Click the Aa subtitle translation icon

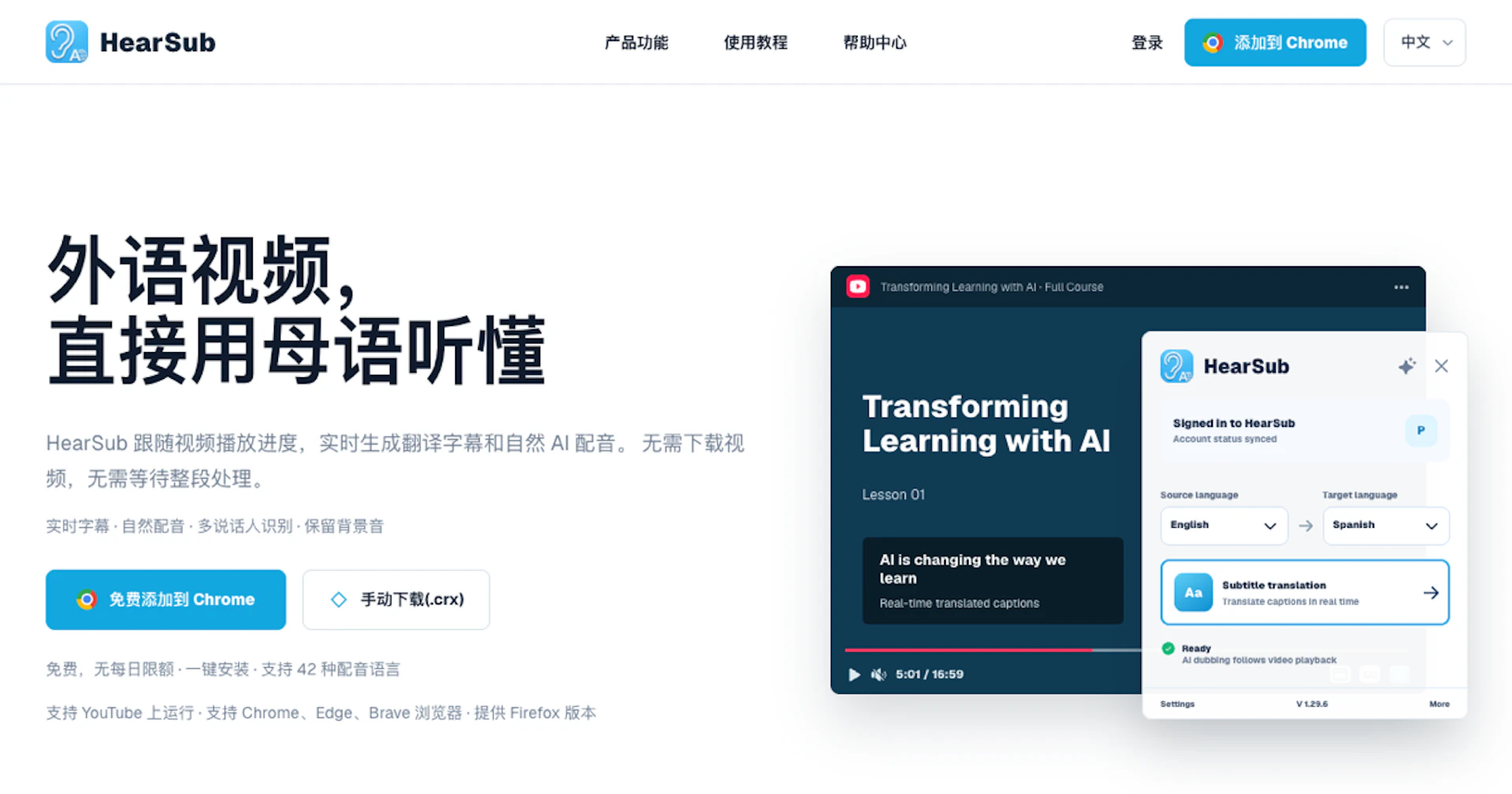(1193, 592)
